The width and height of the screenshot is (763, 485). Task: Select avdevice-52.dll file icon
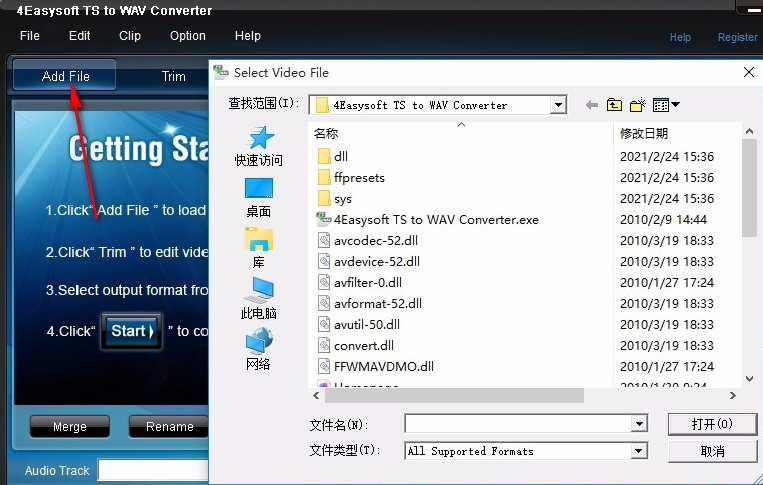tap(324, 261)
